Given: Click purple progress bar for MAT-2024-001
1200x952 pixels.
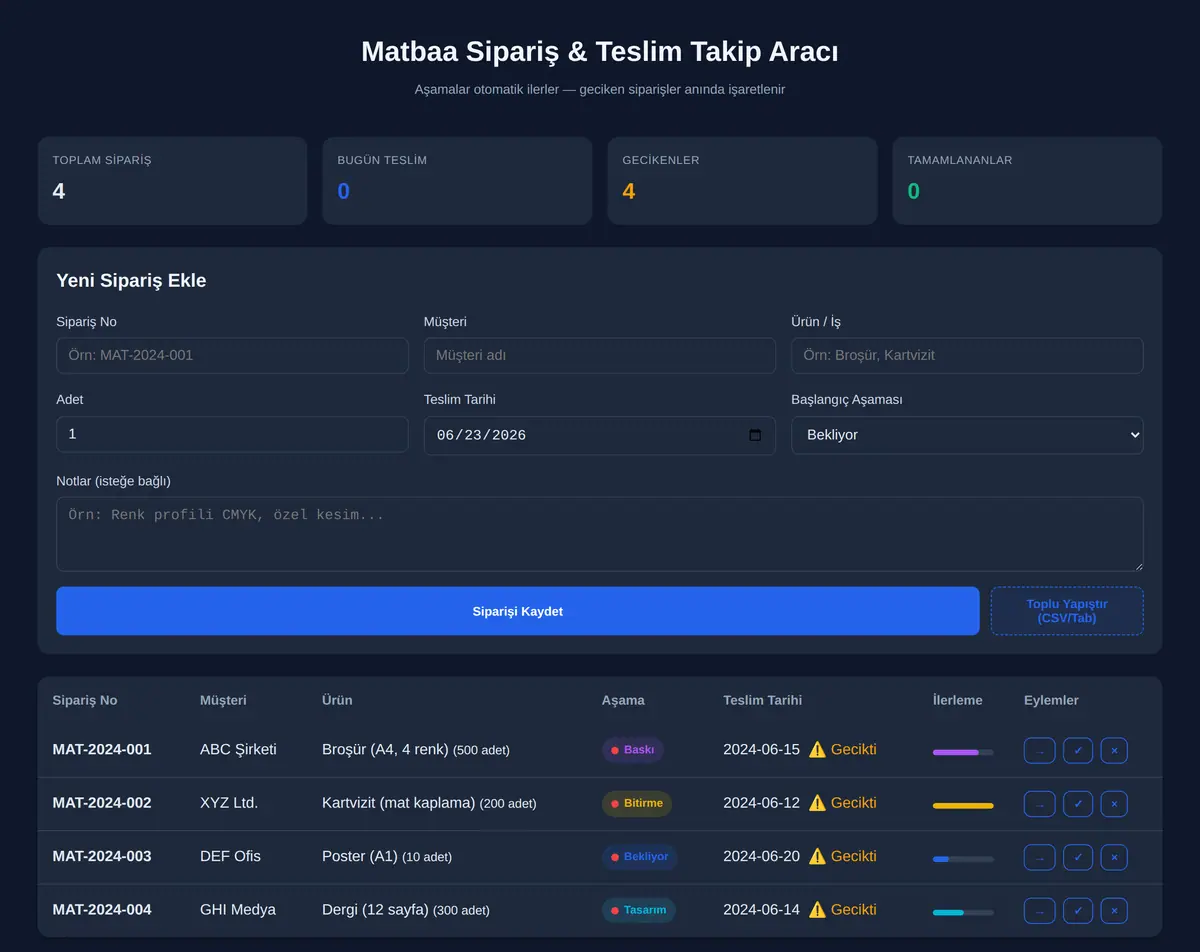Looking at the screenshot, I should (963, 752).
